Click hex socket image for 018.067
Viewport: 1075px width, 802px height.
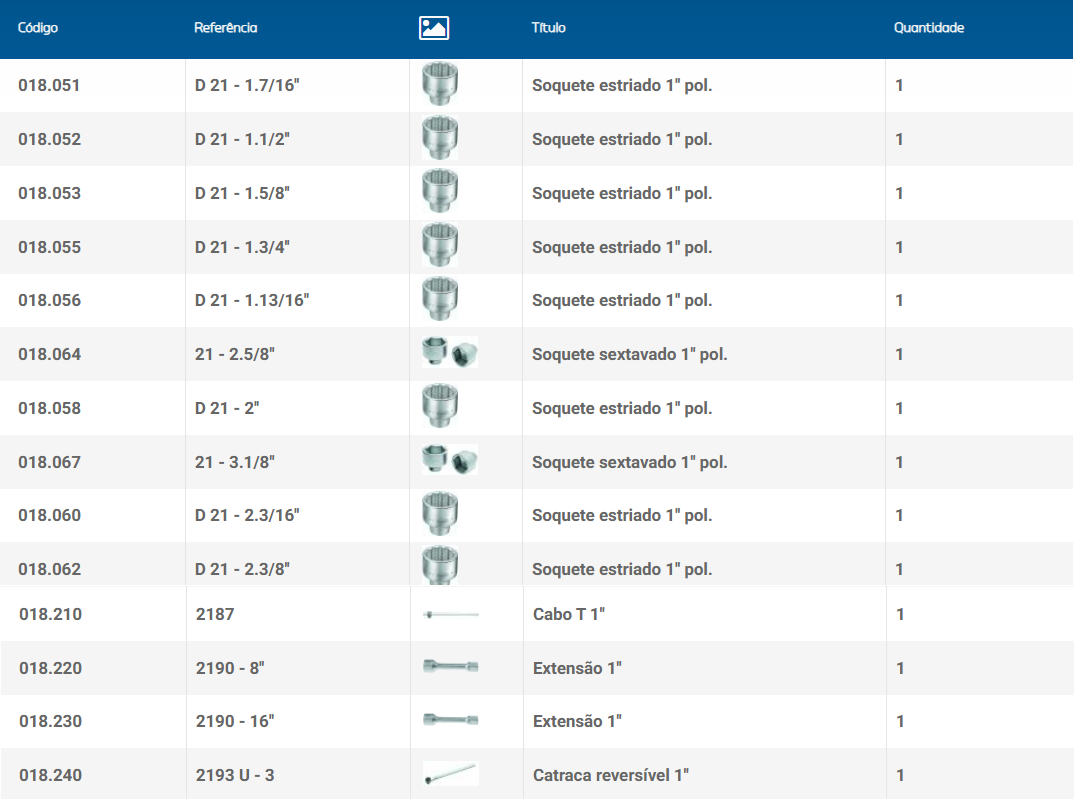pyautogui.click(x=449, y=461)
